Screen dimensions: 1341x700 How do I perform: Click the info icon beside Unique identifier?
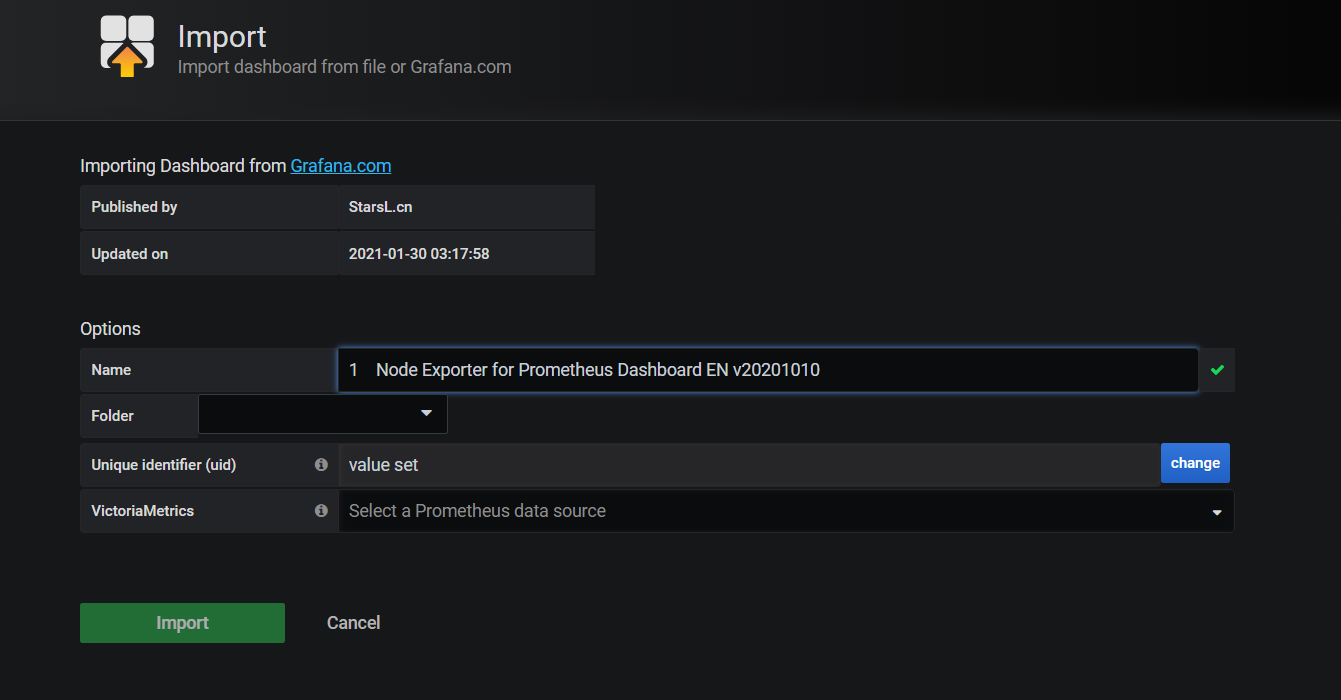tap(321, 465)
